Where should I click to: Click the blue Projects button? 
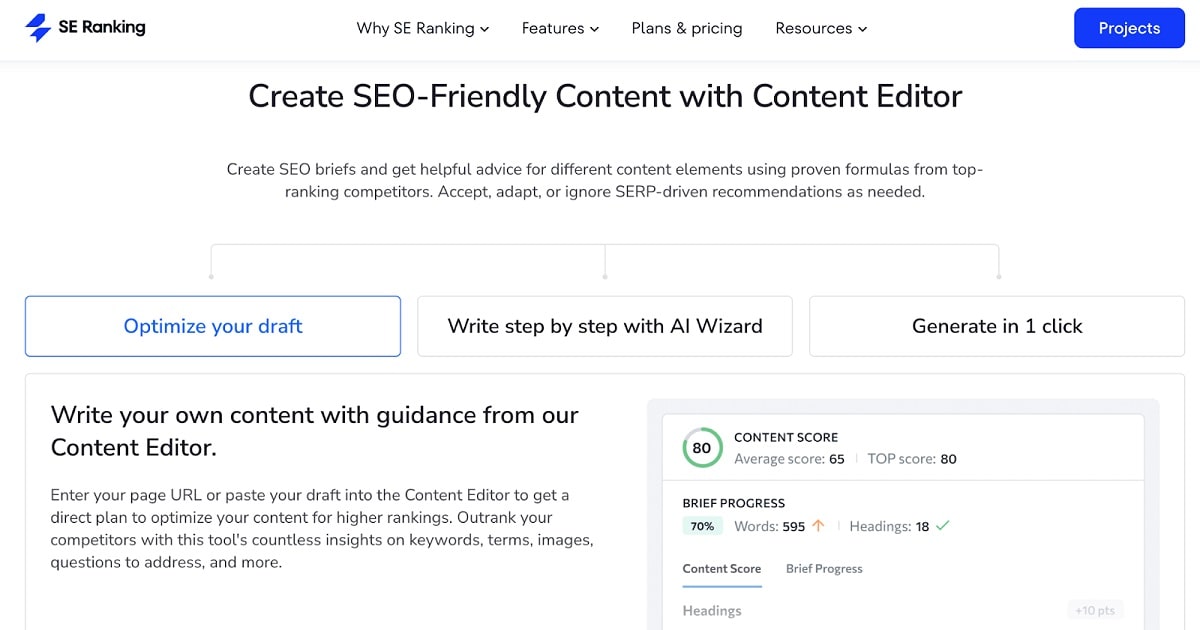(x=1129, y=27)
